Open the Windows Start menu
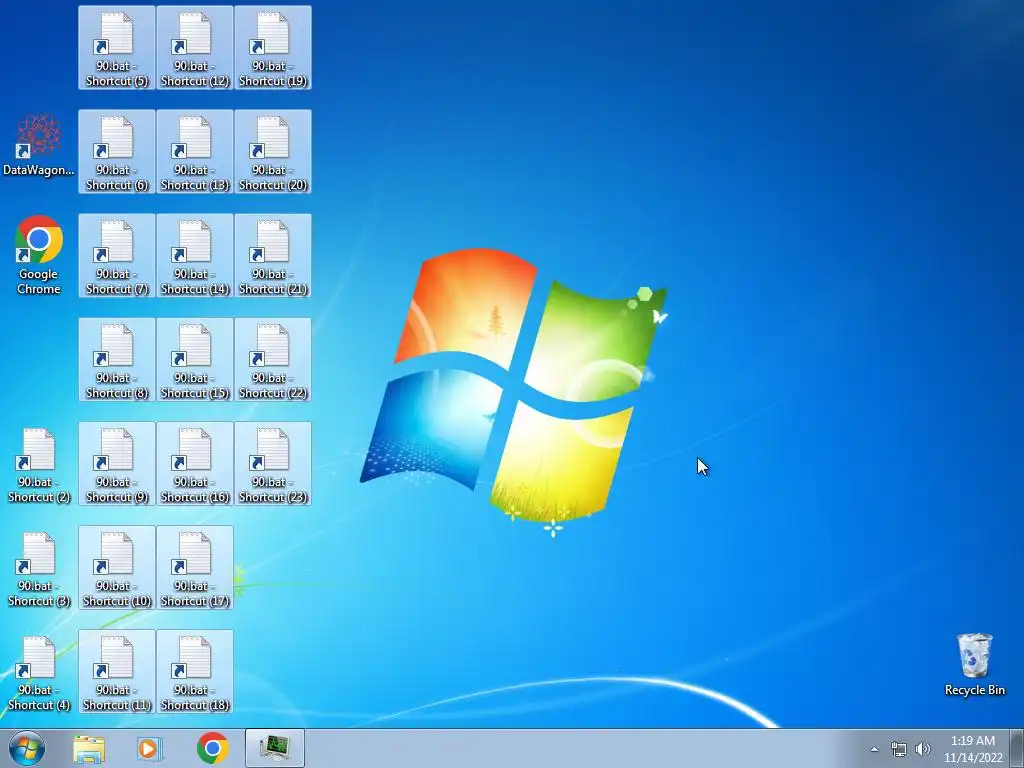1024x768 pixels. coord(27,748)
